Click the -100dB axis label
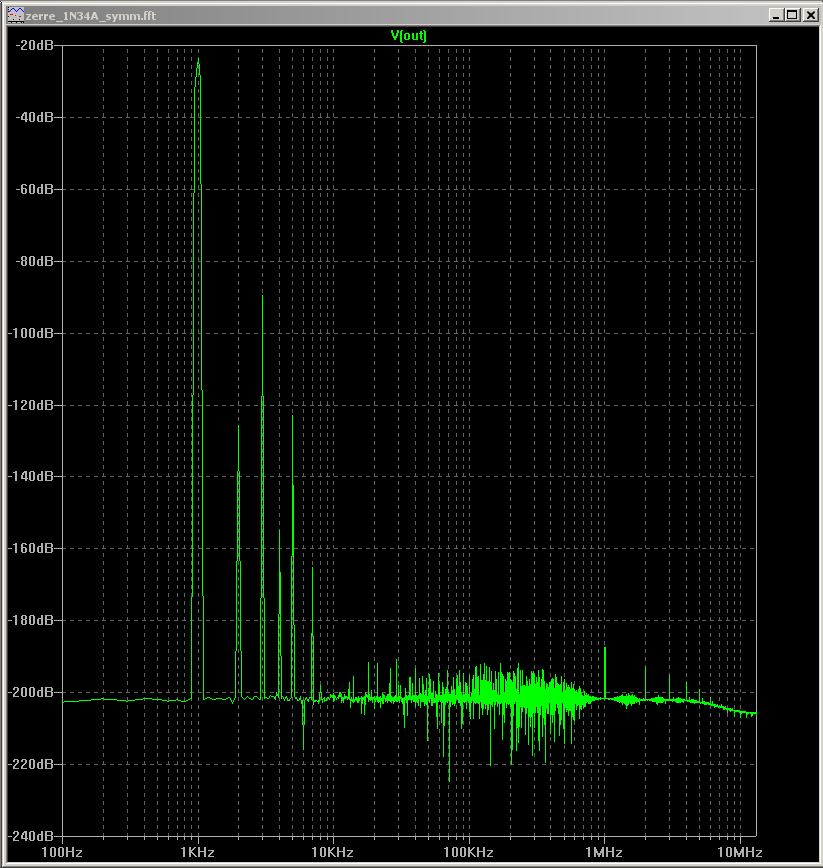823x868 pixels. pyautogui.click(x=31, y=333)
